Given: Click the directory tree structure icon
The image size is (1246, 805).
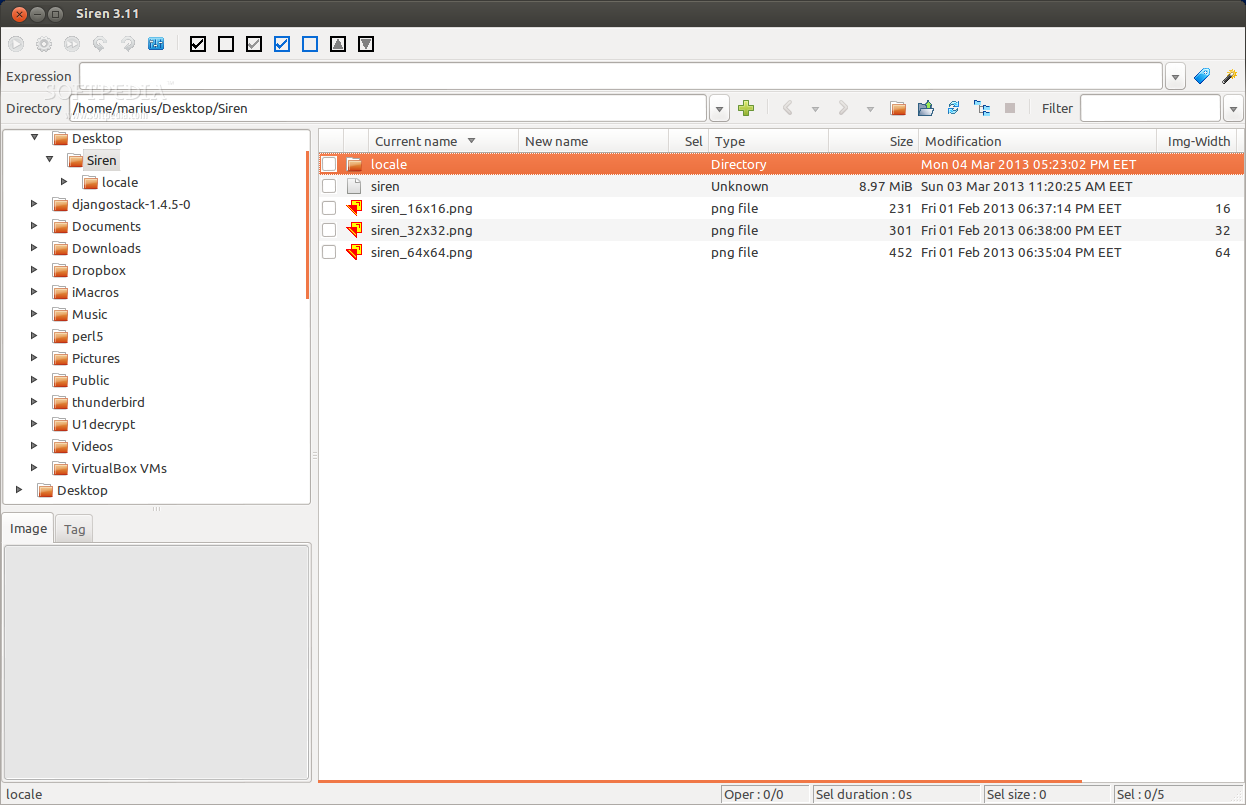Looking at the screenshot, I should [982, 108].
